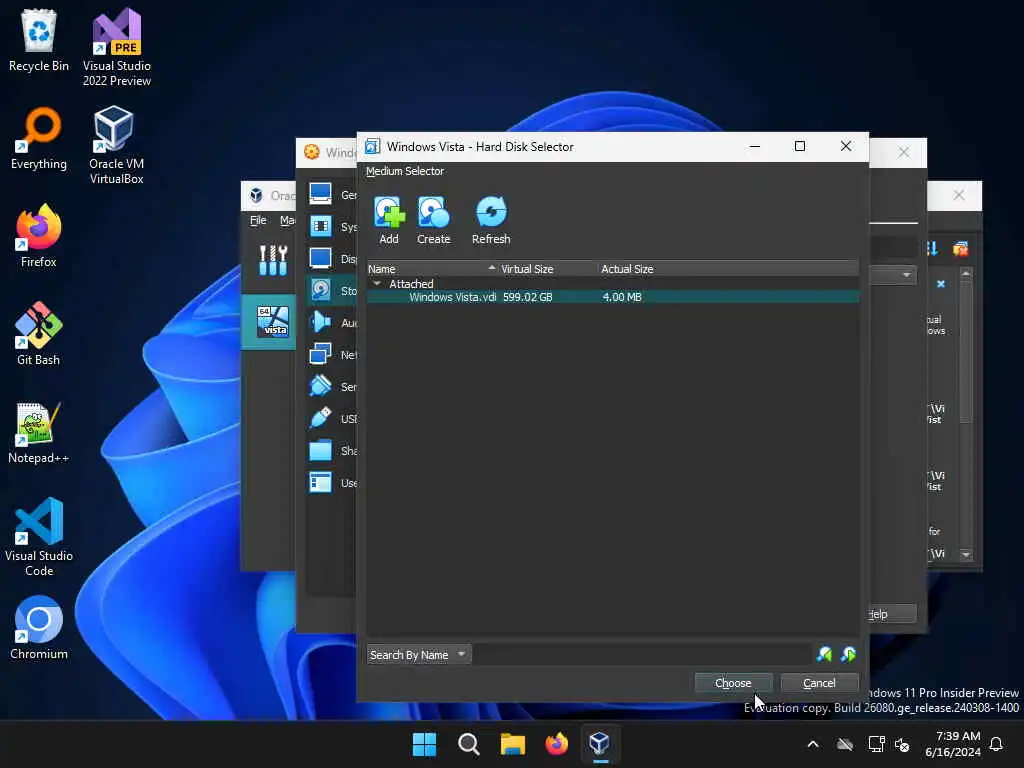Open Notepad++ desktop shortcut
The width and height of the screenshot is (1024, 768).
pyautogui.click(x=39, y=432)
